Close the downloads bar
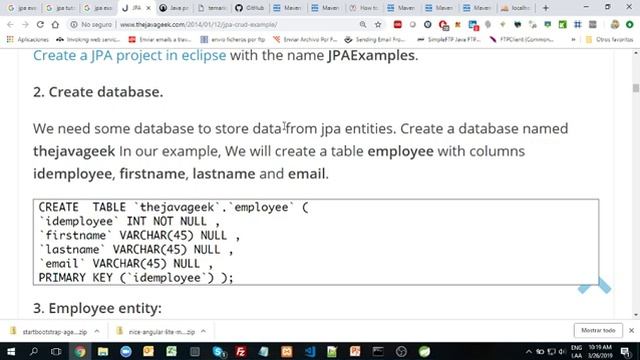Image resolution: width=640 pixels, height=360 pixels. pyautogui.click(x=631, y=330)
